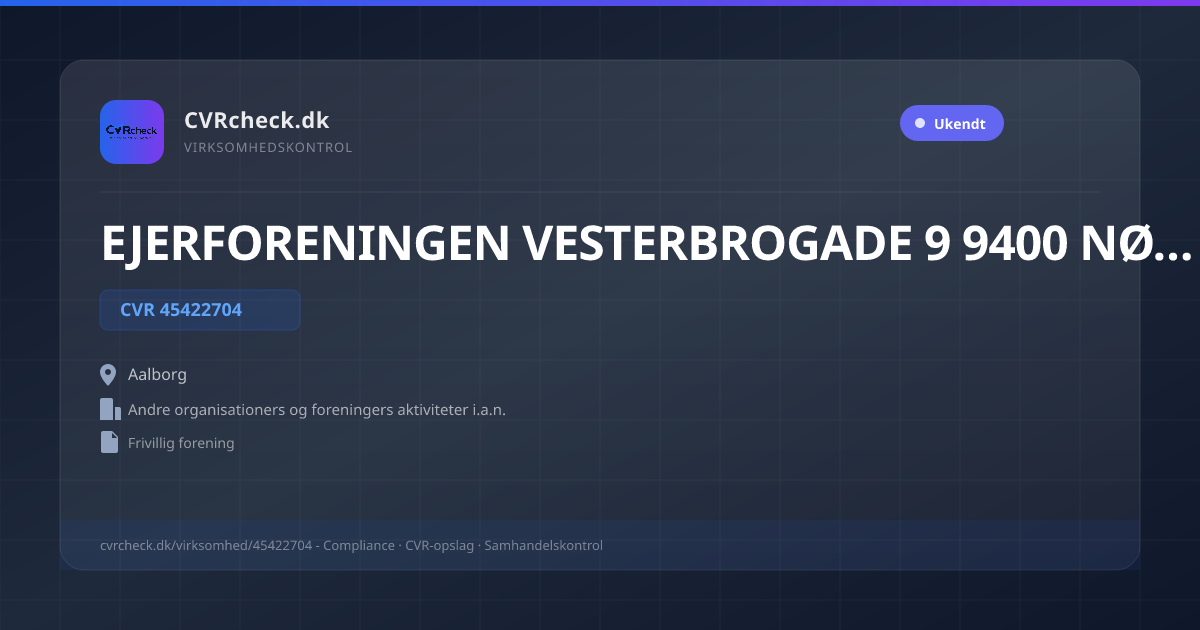Click the CVRcheck.dk site title
This screenshot has height=630, width=1200.
coord(256,120)
